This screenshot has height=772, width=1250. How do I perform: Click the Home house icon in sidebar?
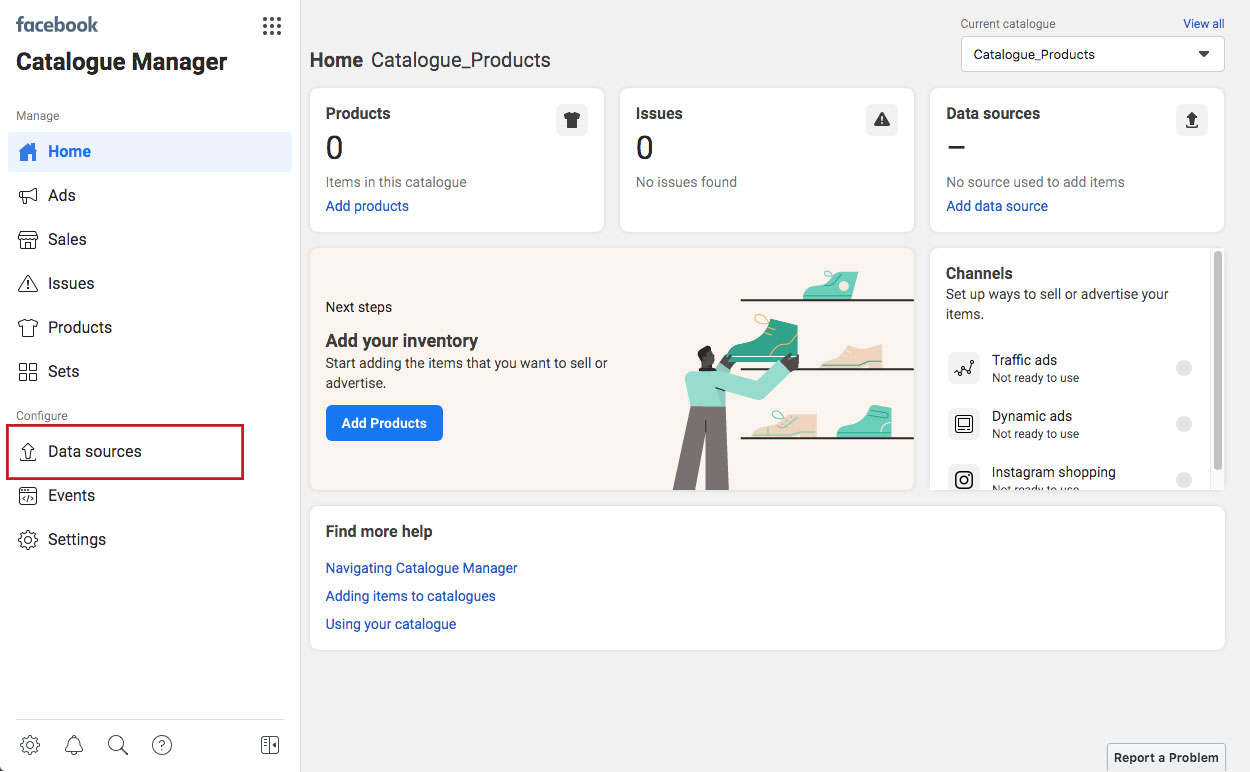28,152
